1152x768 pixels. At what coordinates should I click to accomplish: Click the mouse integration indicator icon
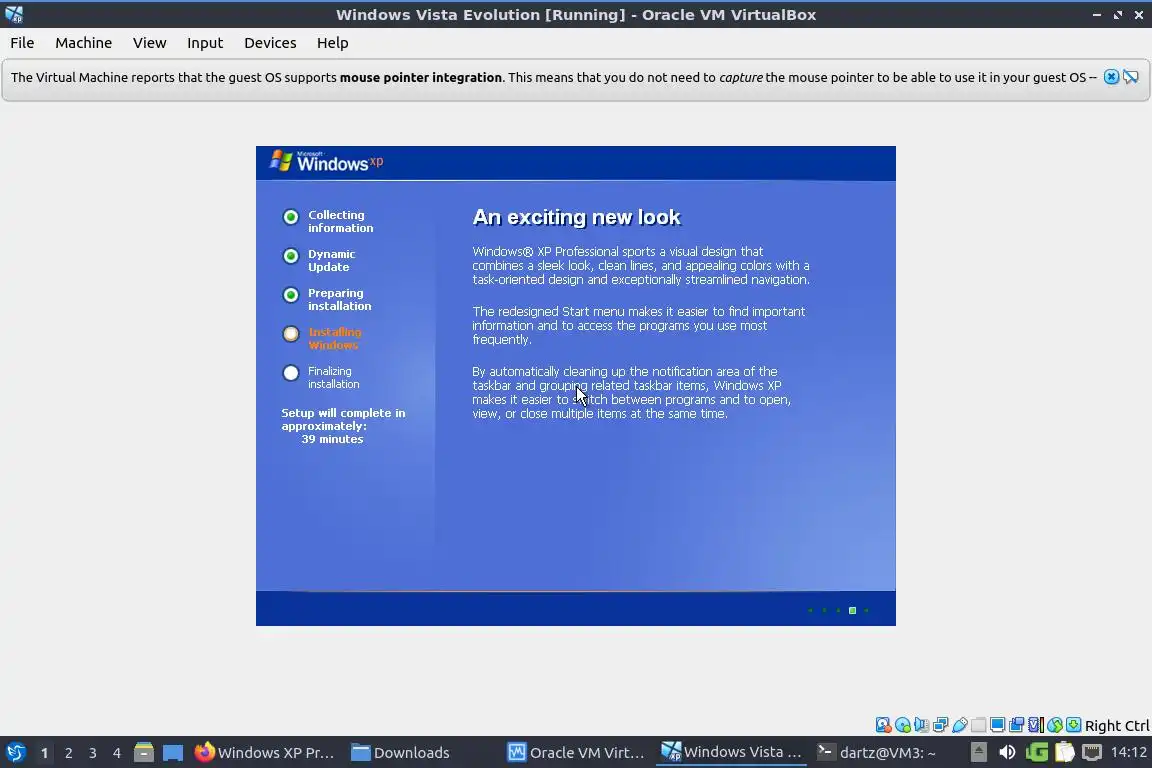(1054, 725)
